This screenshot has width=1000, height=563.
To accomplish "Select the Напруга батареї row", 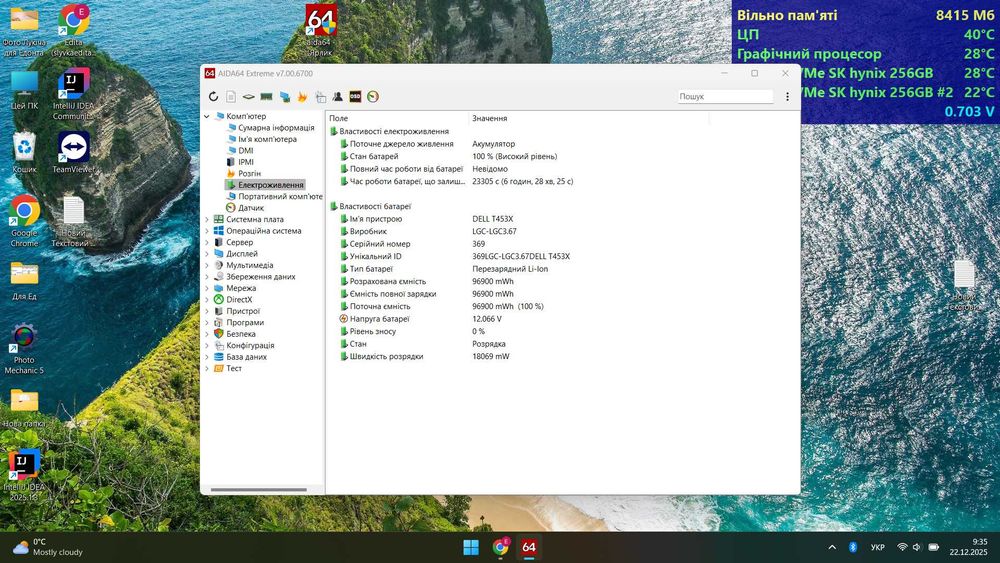I will point(380,319).
